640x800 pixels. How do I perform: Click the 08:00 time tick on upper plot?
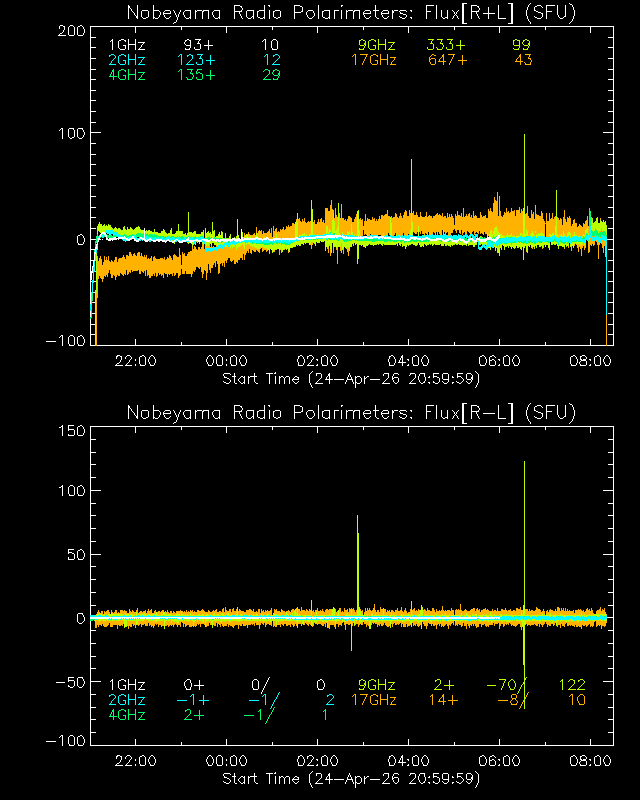pyautogui.click(x=590, y=361)
